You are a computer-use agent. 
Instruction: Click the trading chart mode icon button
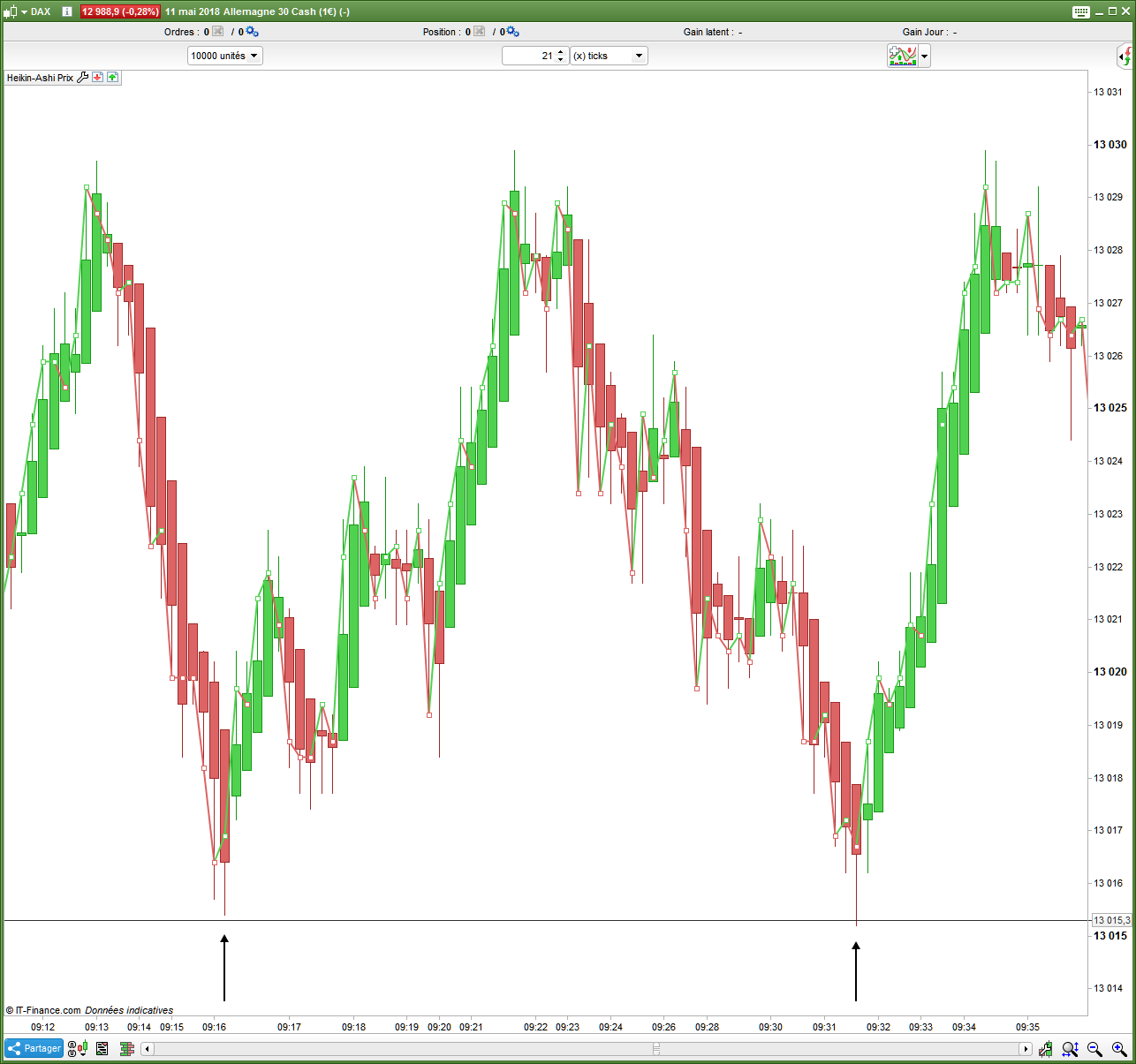click(903, 56)
